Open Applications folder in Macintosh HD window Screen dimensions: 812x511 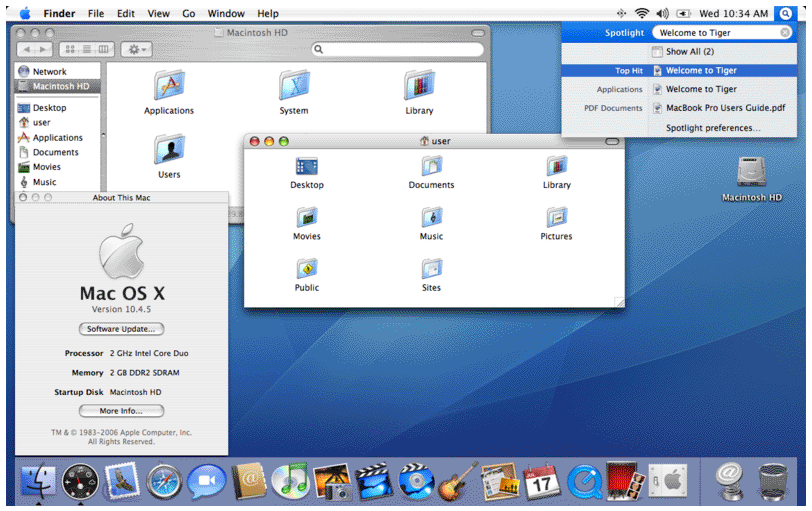pos(169,92)
